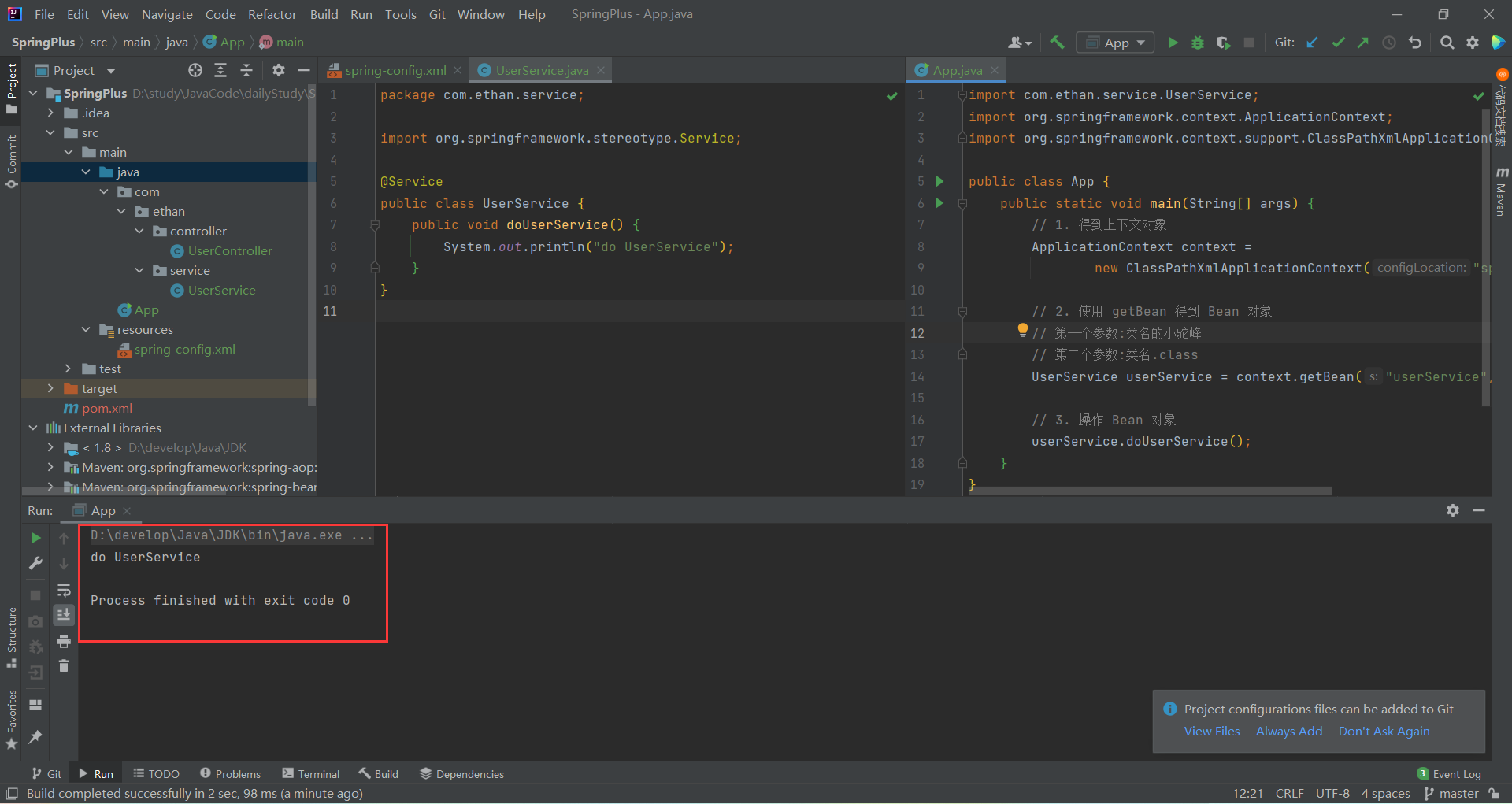Open Project panel options gear
Image resolution: width=1512 pixels, height=804 pixels.
coord(278,70)
